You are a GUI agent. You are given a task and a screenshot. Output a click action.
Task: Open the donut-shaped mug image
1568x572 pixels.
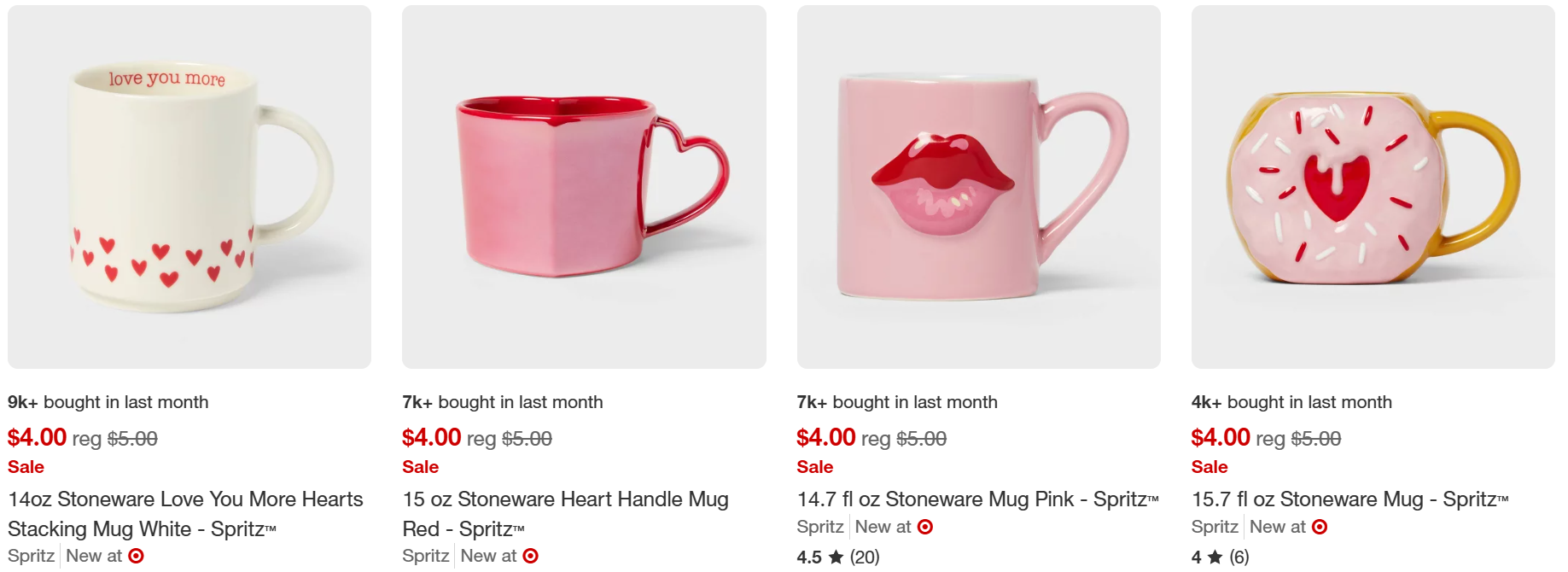click(1373, 187)
